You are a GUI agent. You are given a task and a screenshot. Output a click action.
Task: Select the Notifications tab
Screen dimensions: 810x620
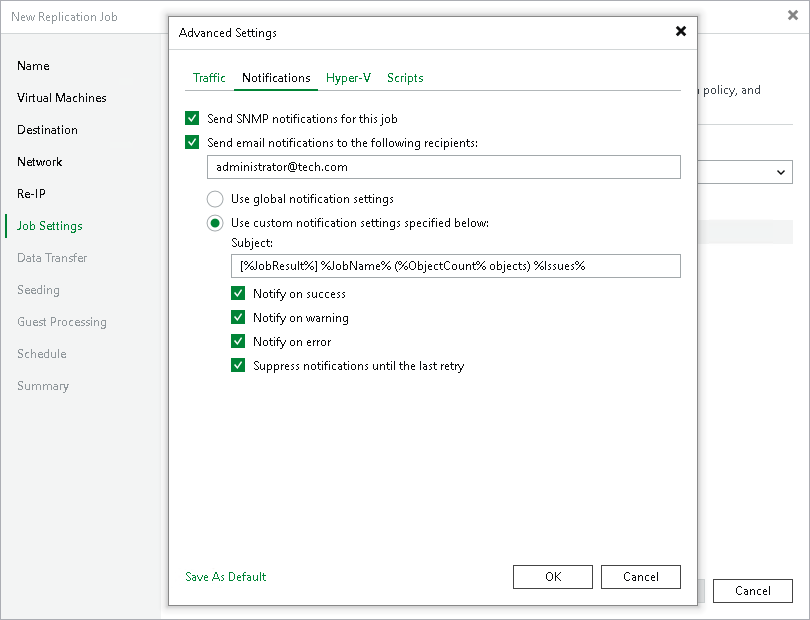(276, 78)
